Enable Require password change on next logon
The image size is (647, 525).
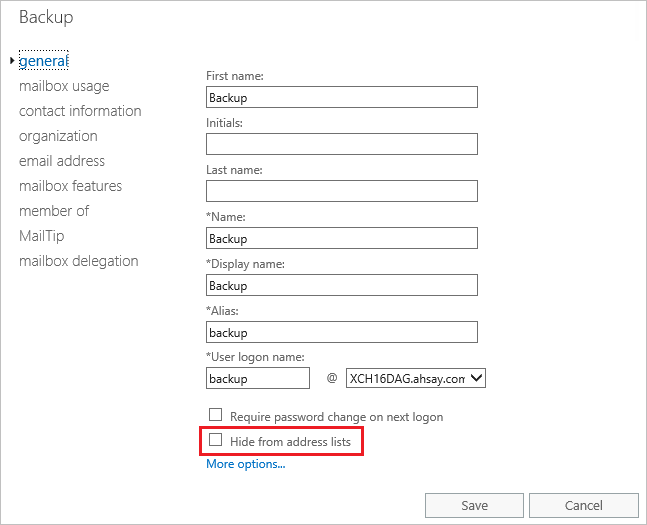(215, 414)
